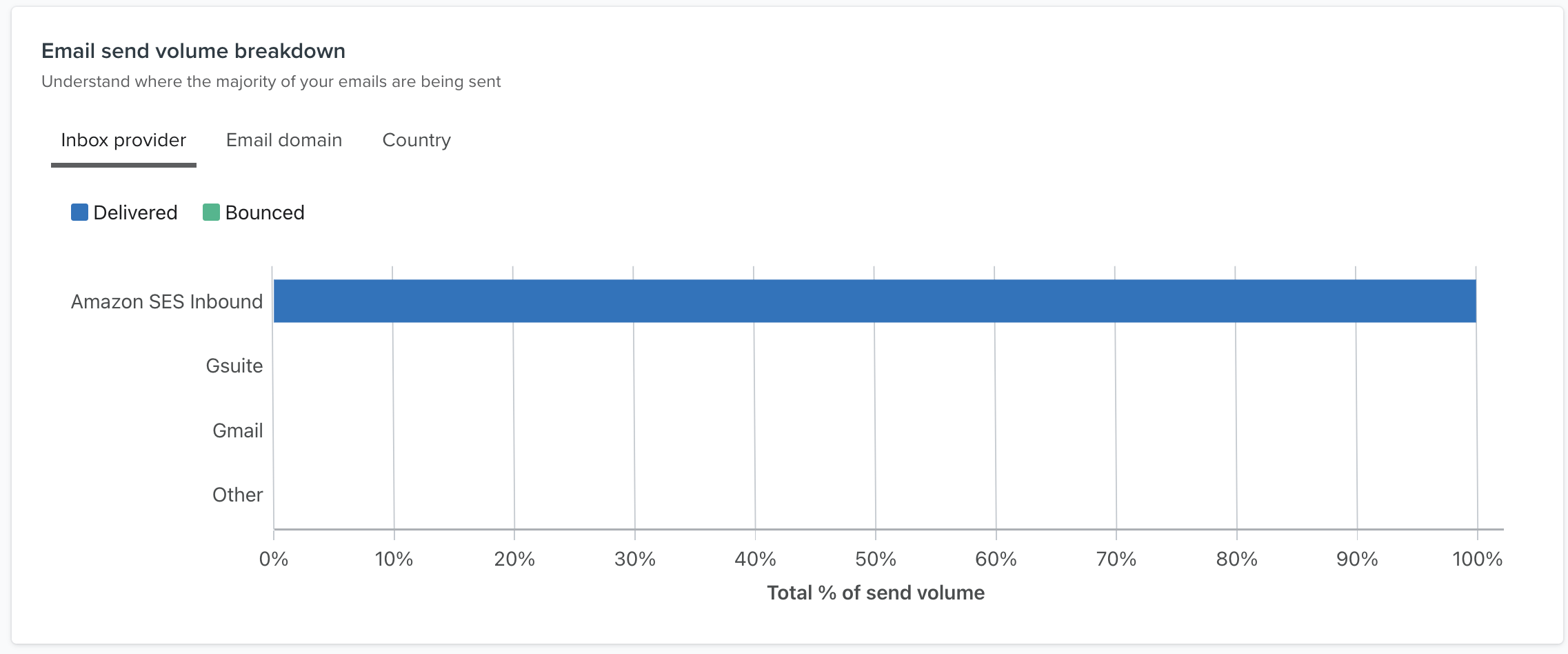Viewport: 1568px width, 654px height.
Task: Open the Email domain breakdown view
Action: (x=283, y=140)
